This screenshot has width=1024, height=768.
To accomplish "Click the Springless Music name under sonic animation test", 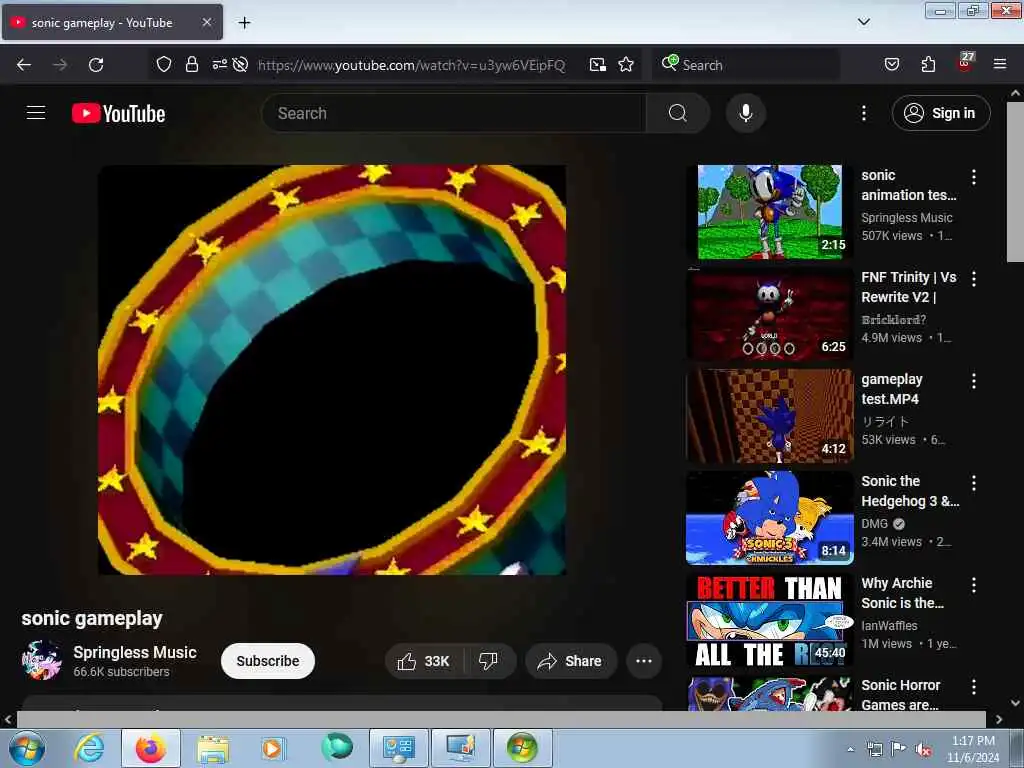I will coord(906,217).
